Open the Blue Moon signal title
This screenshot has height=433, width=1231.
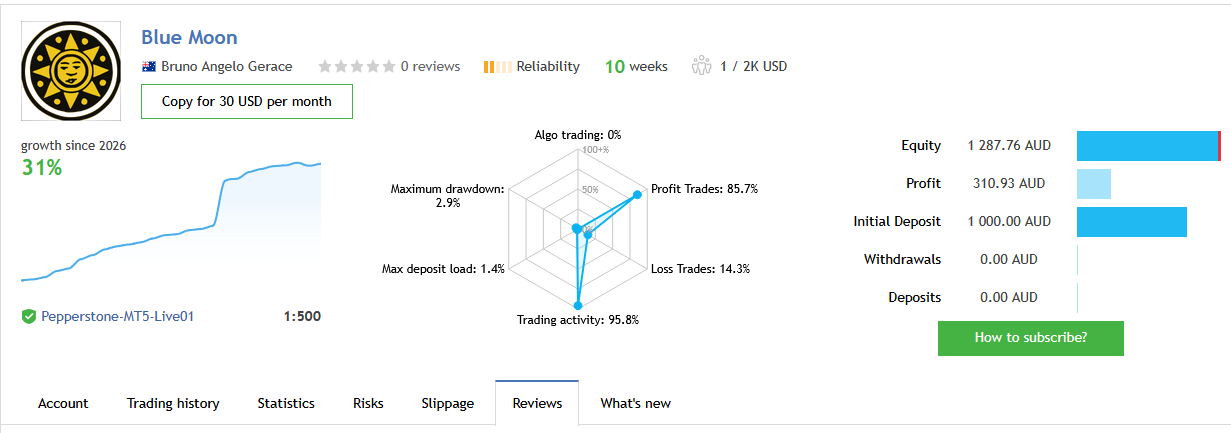(x=189, y=38)
